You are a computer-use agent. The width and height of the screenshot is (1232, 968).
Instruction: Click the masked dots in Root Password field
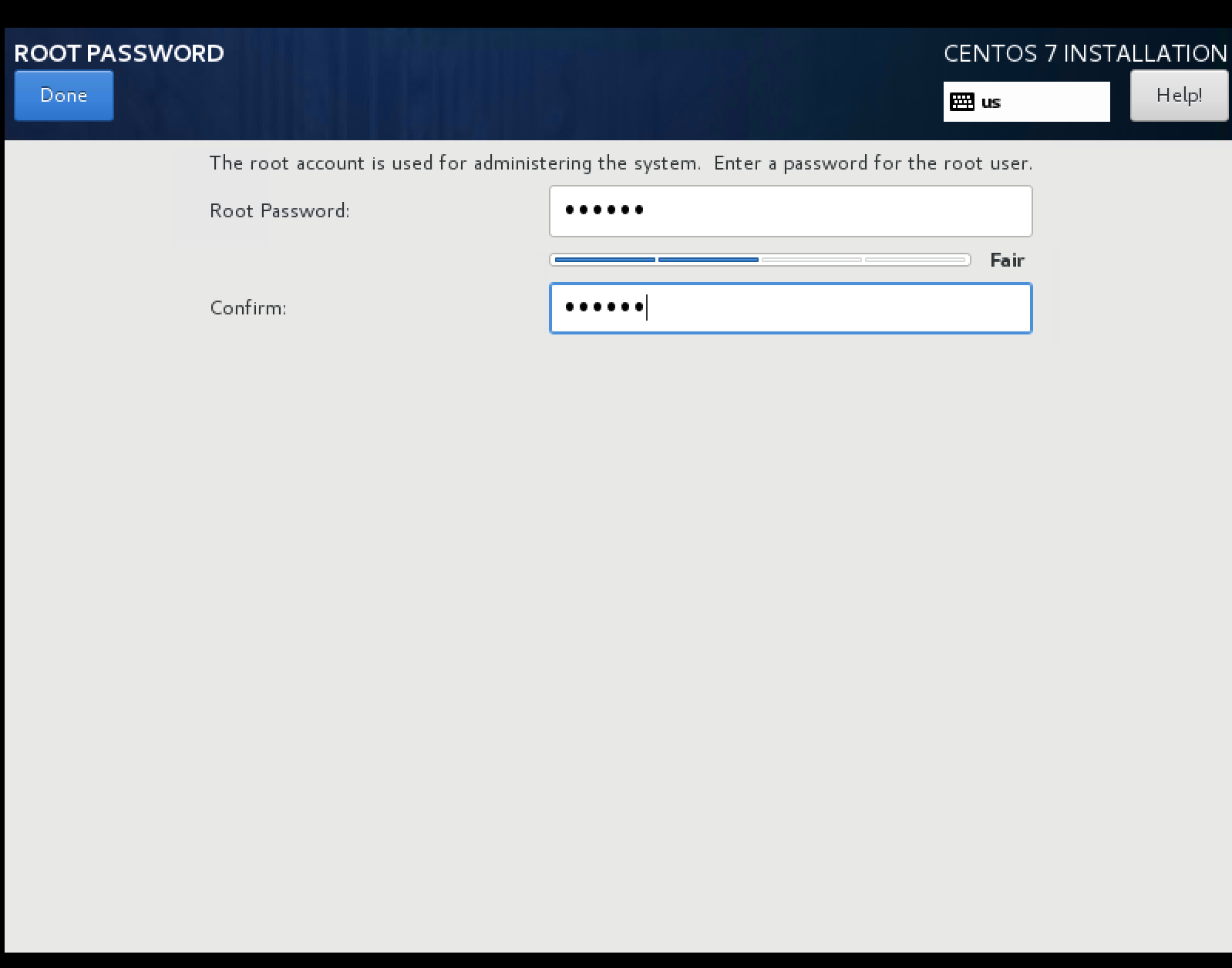point(604,210)
